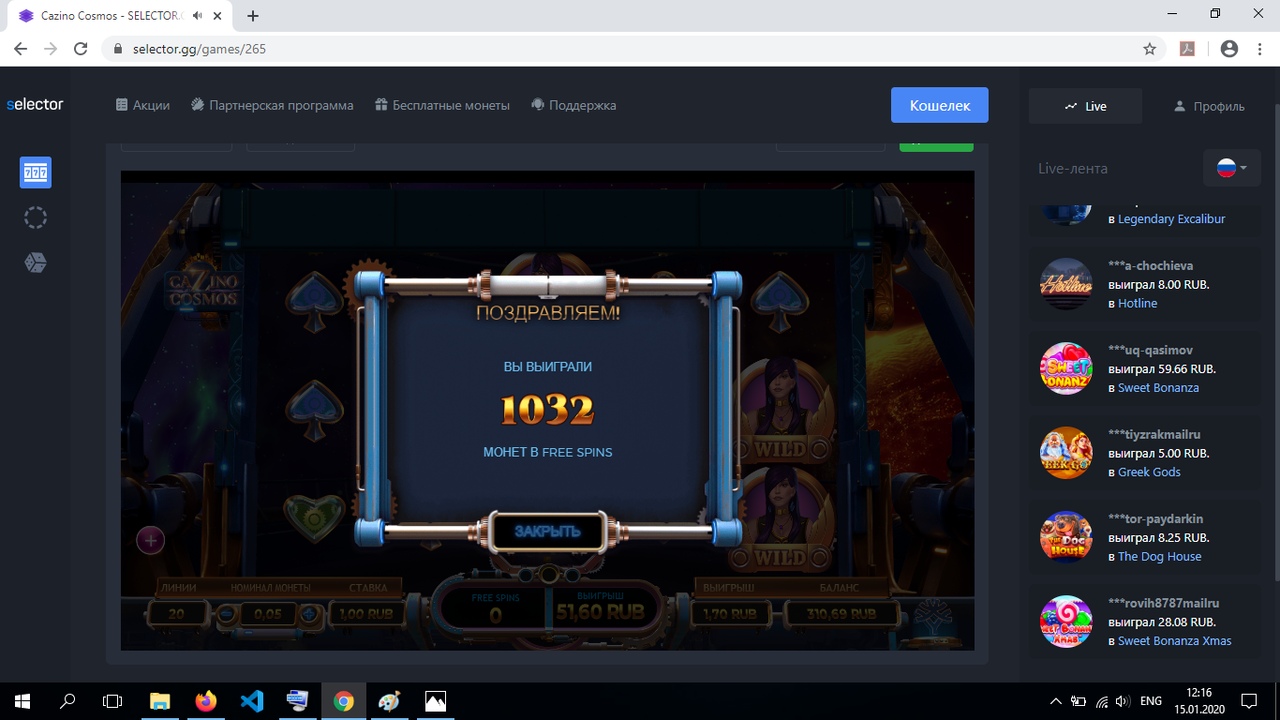Open the Legendary Excalibur game link
The width and height of the screenshot is (1280, 720).
[1171, 219]
